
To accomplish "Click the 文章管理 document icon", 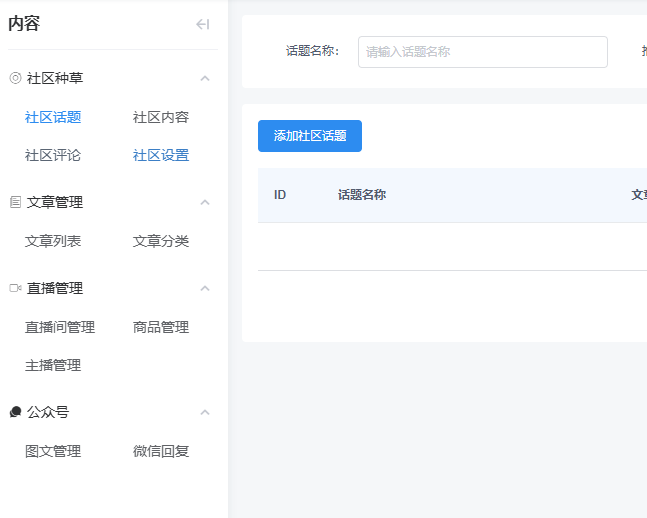I will (15, 202).
